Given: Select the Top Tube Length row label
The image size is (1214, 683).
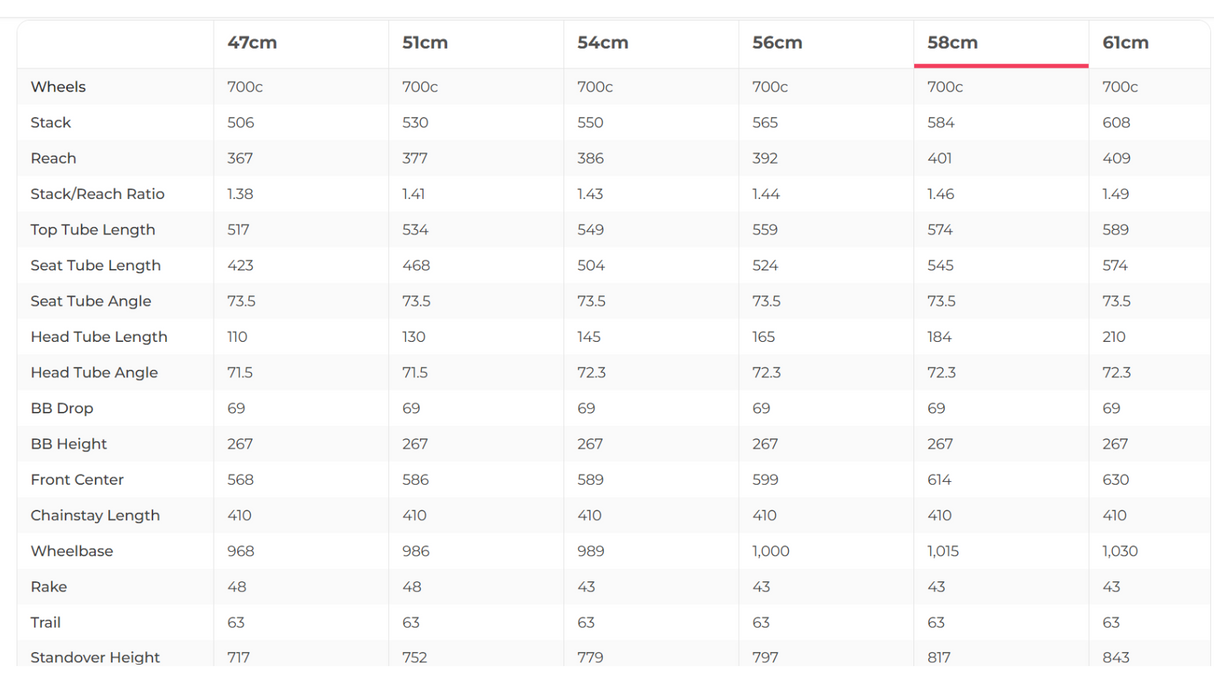Looking at the screenshot, I should [93, 230].
